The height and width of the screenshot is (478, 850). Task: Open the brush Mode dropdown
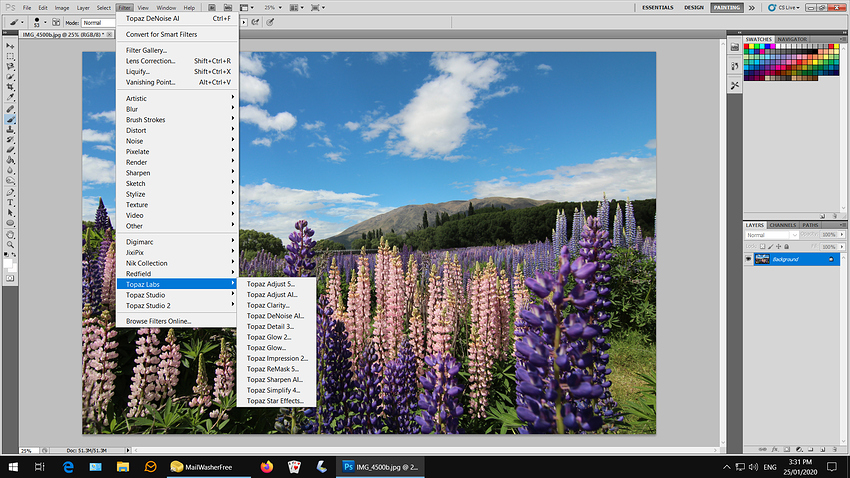pos(101,22)
